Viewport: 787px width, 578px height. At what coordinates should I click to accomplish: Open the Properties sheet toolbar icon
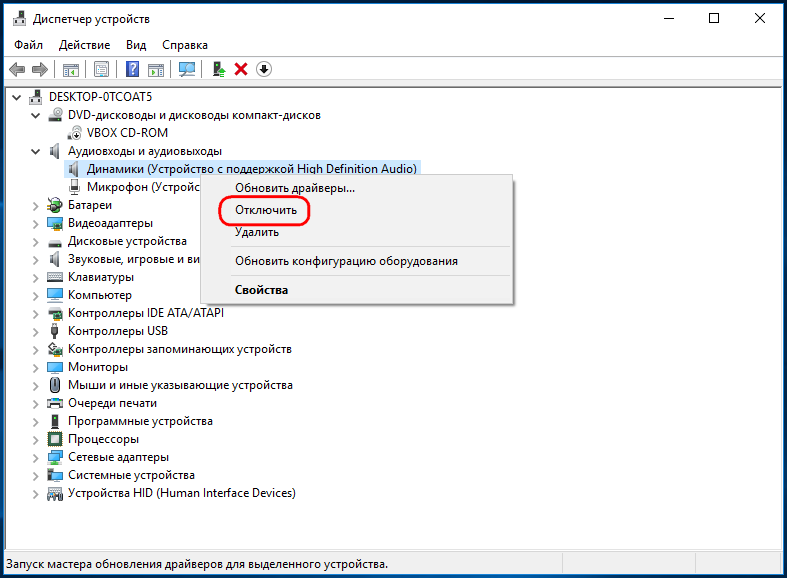click(101, 69)
